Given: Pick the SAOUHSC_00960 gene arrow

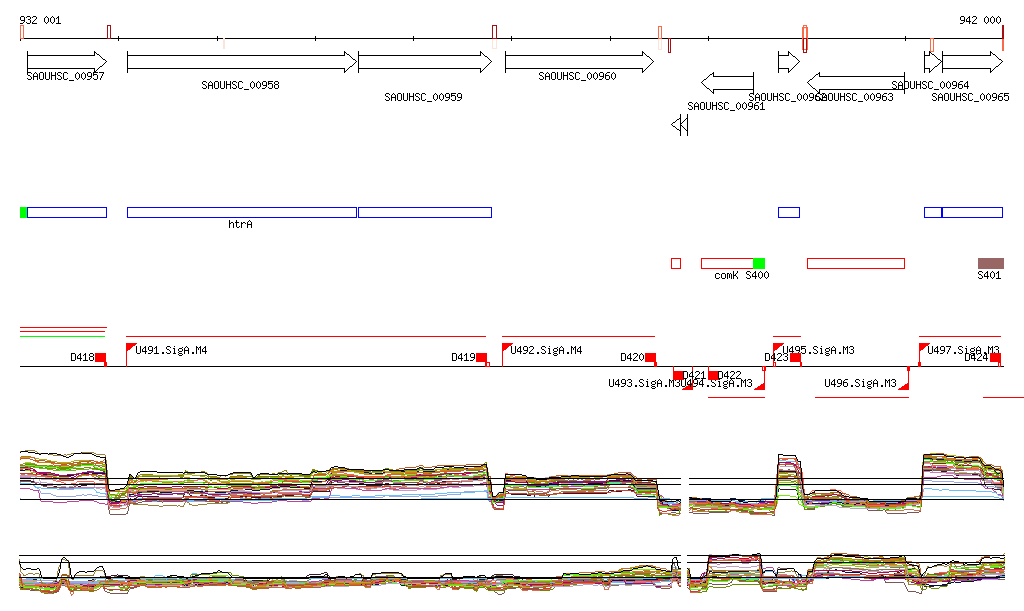Looking at the screenshot, I should 579,62.
